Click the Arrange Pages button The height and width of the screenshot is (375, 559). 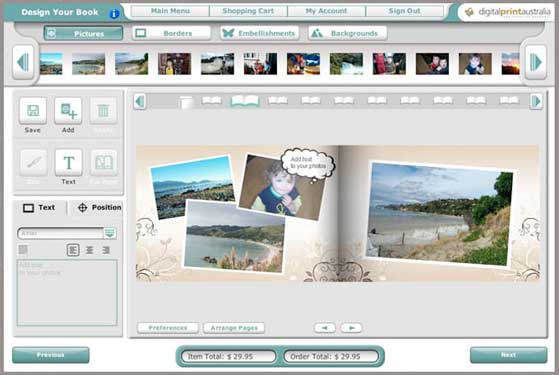pyautogui.click(x=234, y=328)
